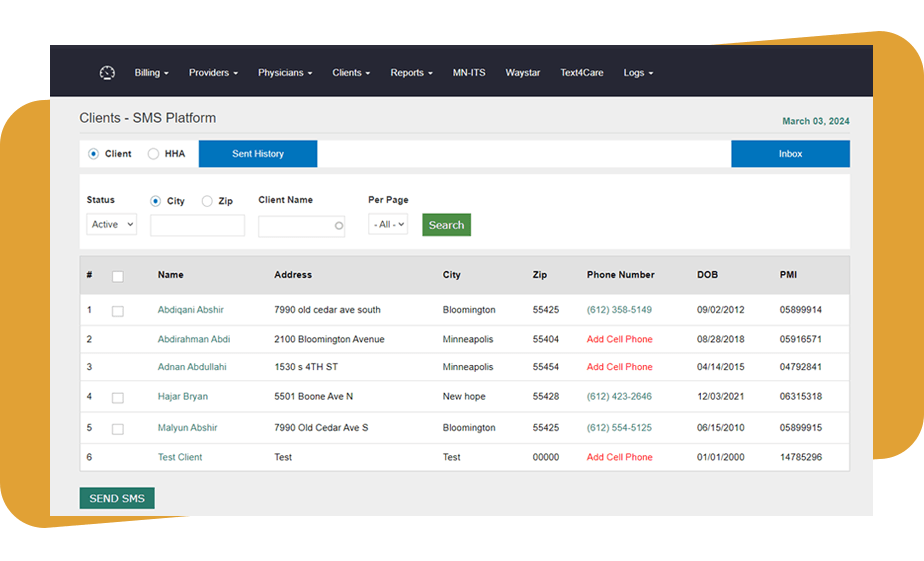The image size is (924, 561).
Task: Expand the Providers menu
Action: coord(213,73)
